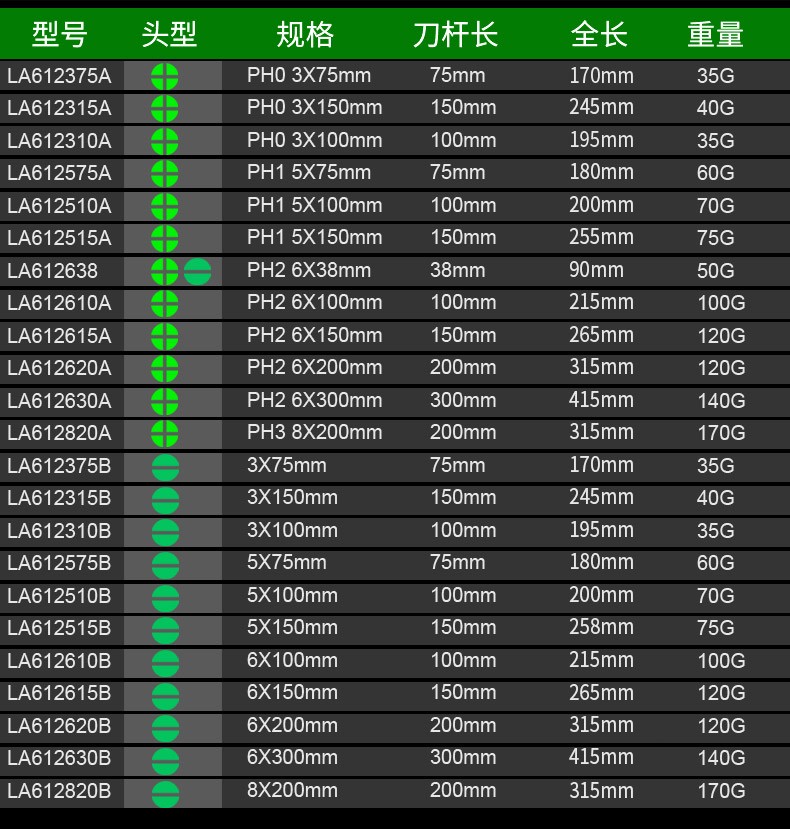The height and width of the screenshot is (829, 790).
Task: Click the 90mm total length value
Action: click(596, 270)
